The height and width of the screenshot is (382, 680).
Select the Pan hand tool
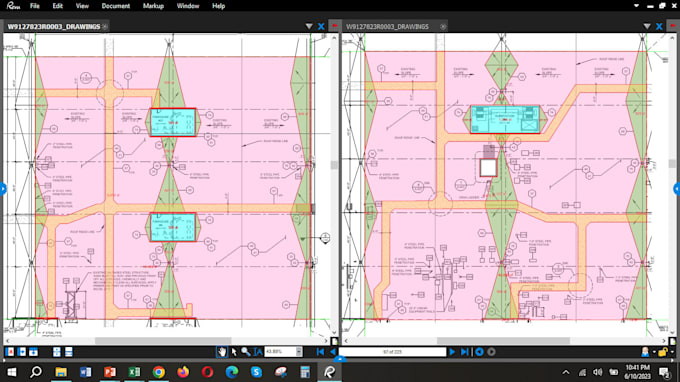click(x=222, y=352)
